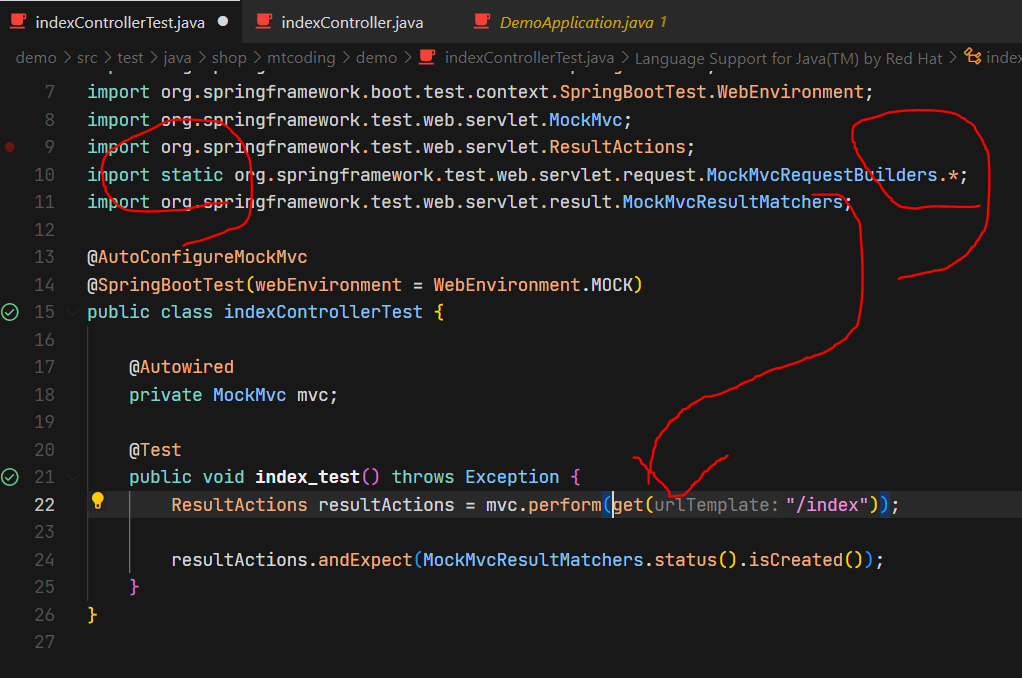Click line number 22 in gutter
This screenshot has height=678, width=1022.
pyautogui.click(x=44, y=505)
